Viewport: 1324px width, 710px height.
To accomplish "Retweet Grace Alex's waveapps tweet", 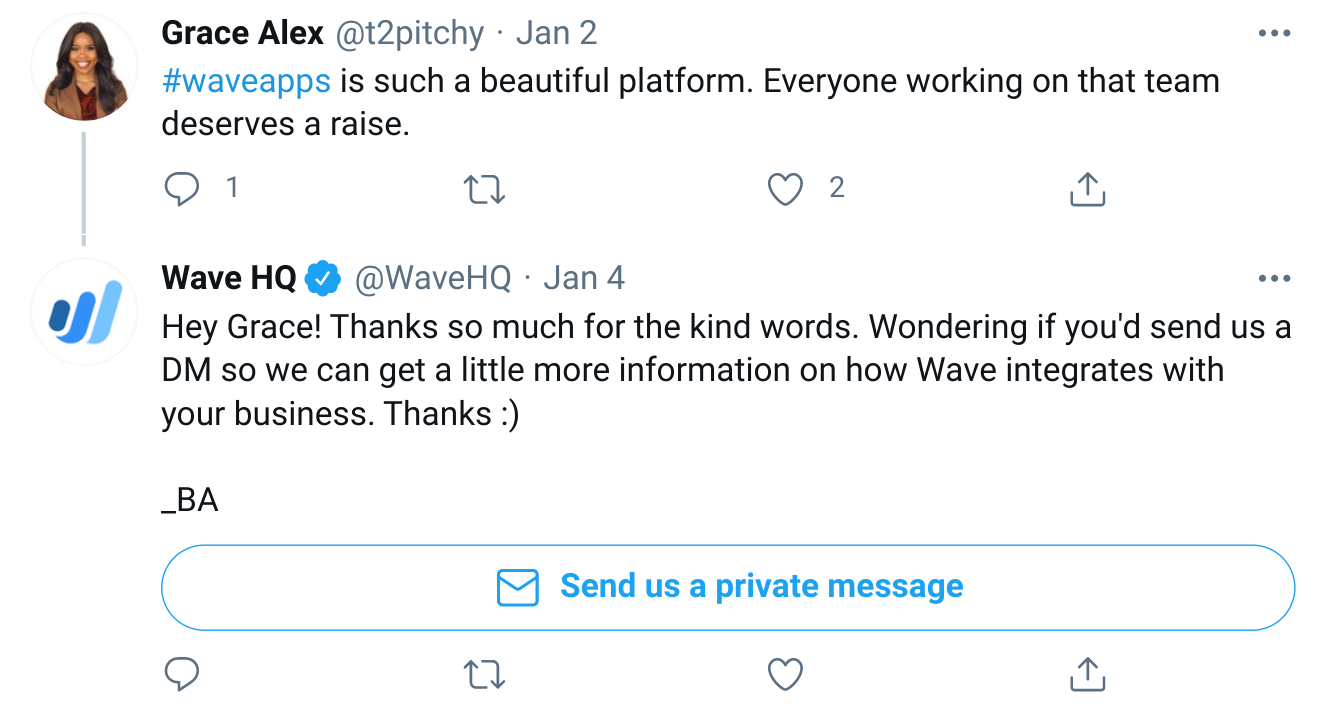I will [x=486, y=188].
